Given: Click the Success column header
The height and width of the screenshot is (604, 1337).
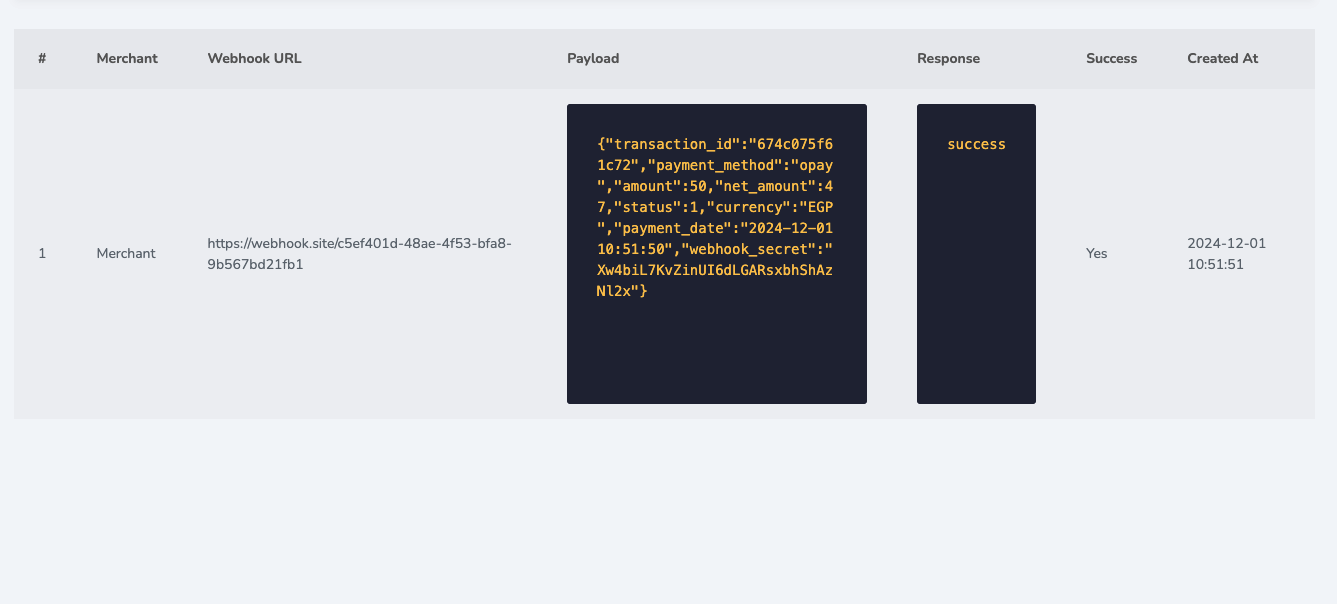Looking at the screenshot, I should [x=1111, y=59].
